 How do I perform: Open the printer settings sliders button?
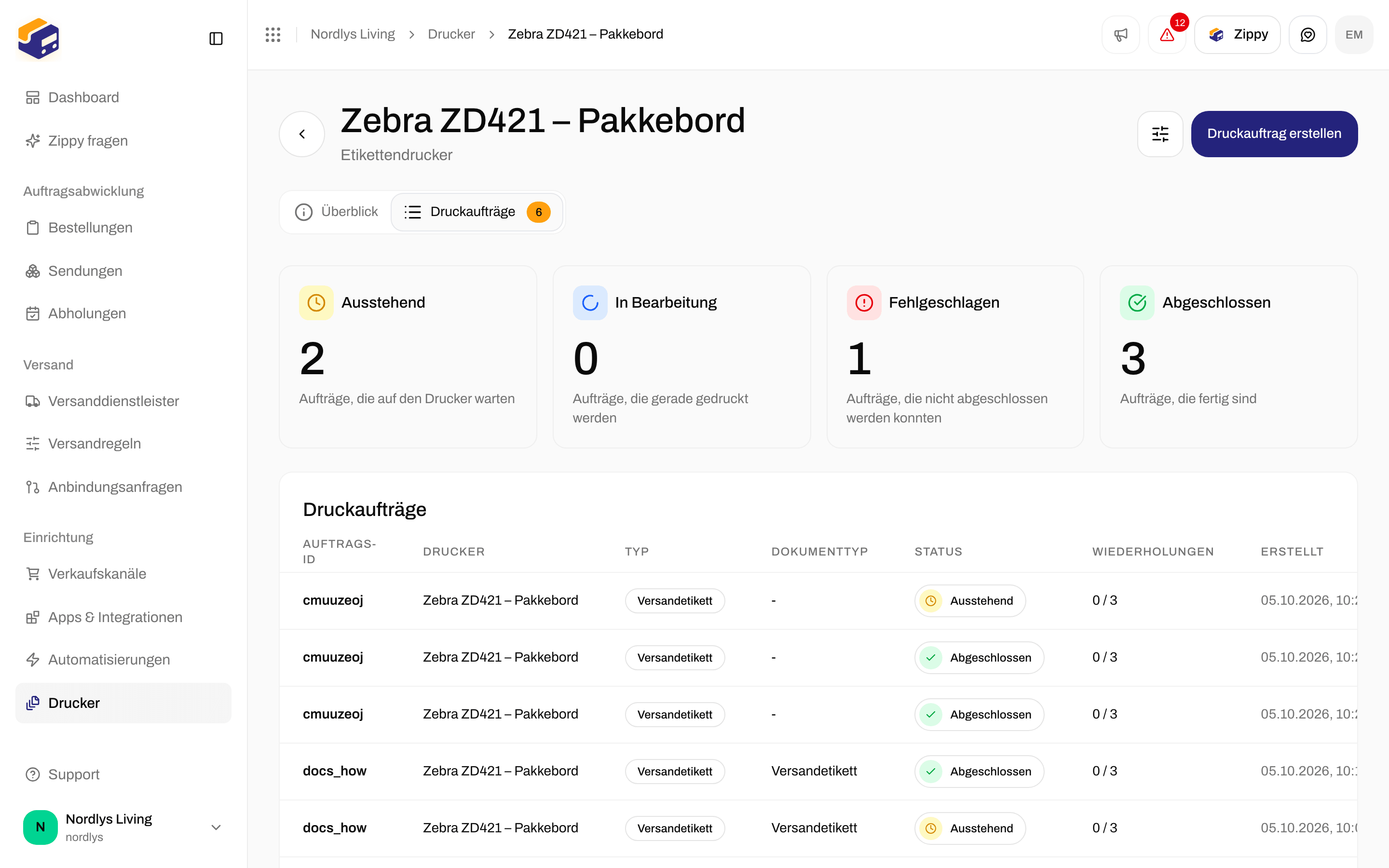point(1160,134)
